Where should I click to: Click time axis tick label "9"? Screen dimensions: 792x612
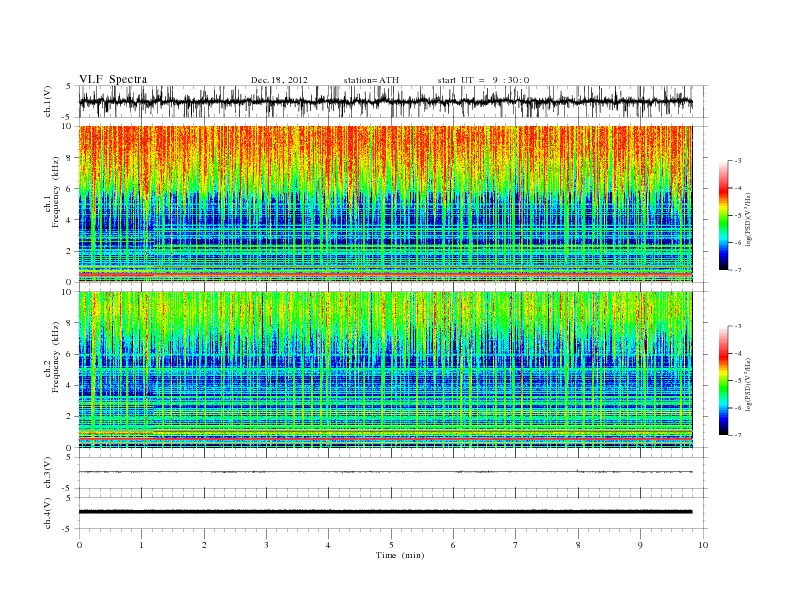(x=640, y=545)
